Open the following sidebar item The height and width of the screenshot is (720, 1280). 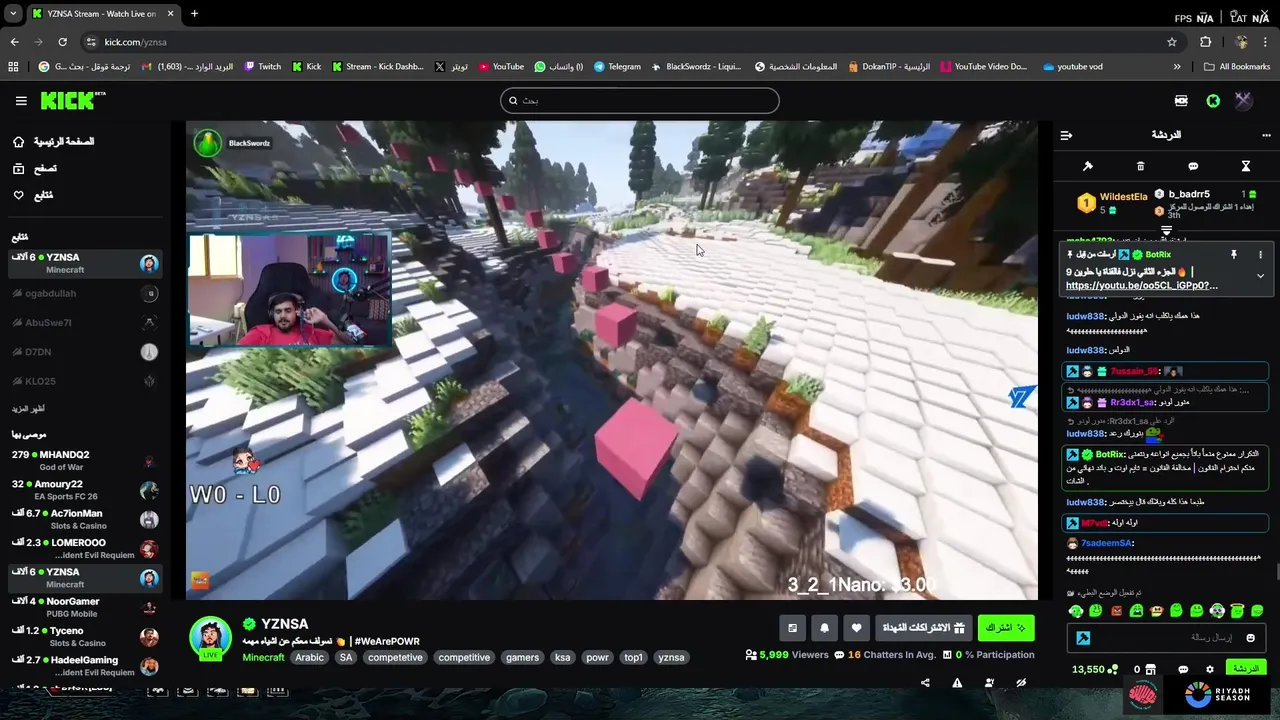33,195
